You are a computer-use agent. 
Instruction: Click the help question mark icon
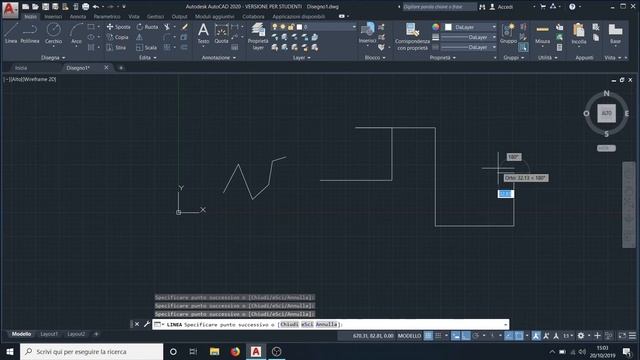coord(572,7)
